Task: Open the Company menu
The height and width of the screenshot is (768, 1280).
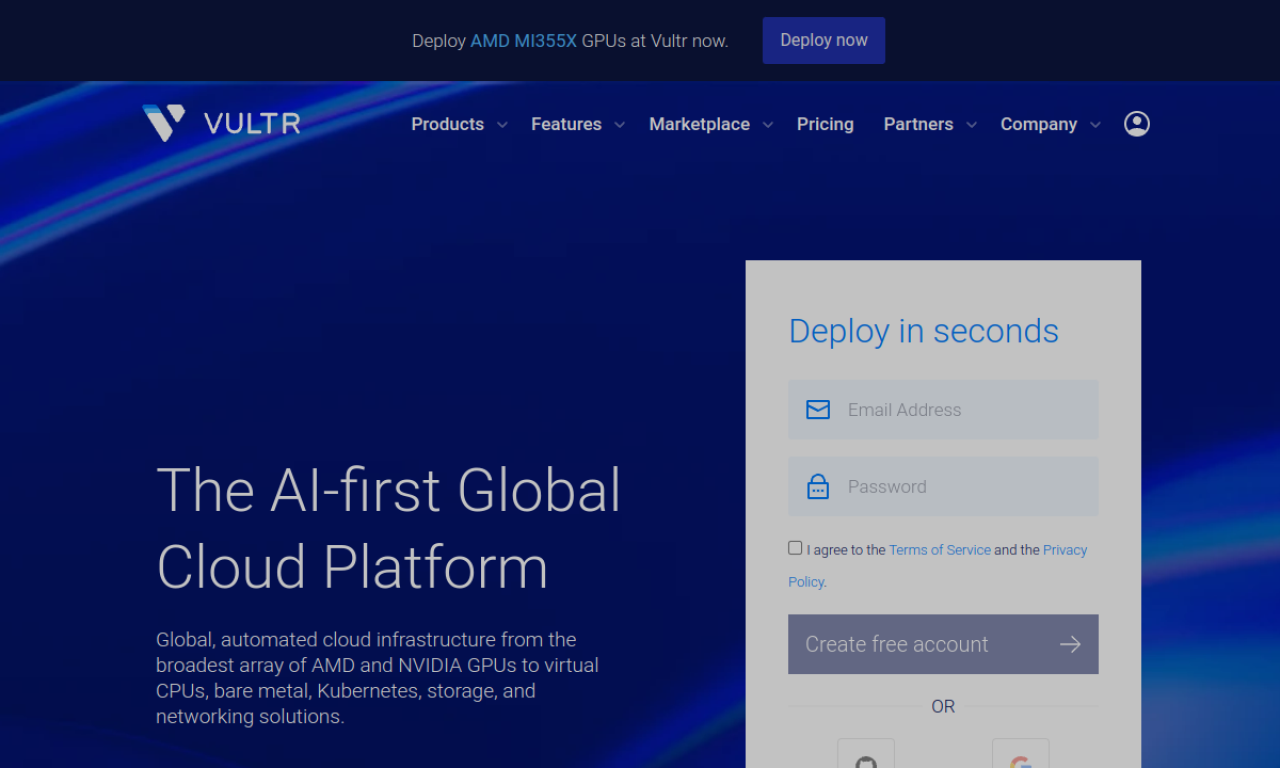Action: coord(1038,124)
